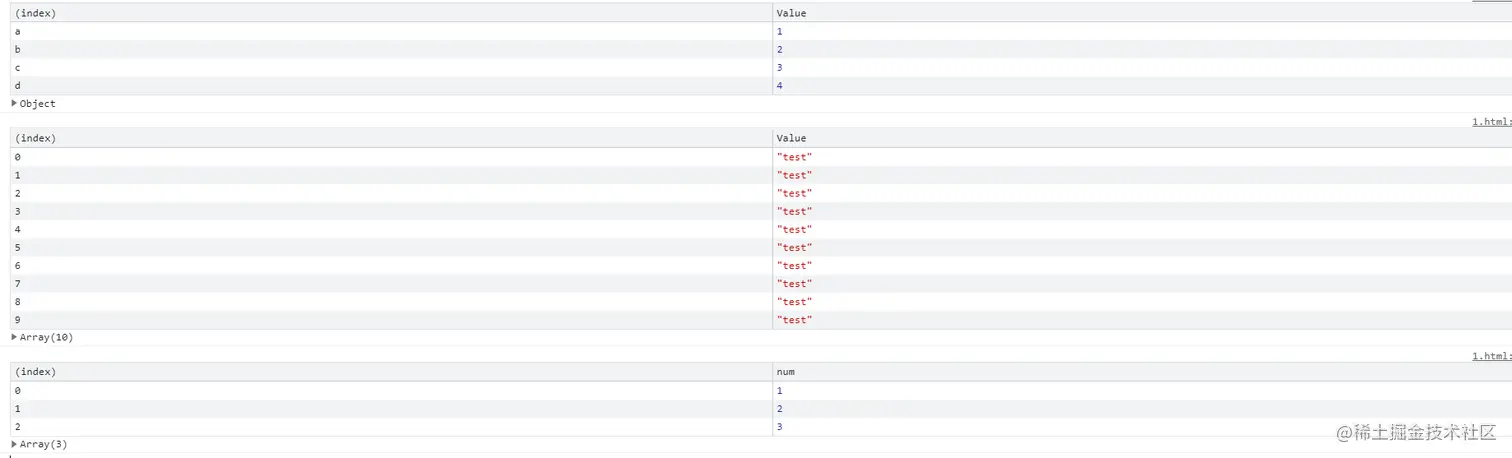Select index 6 in the test table
The image size is (1512, 458).
[17, 266]
